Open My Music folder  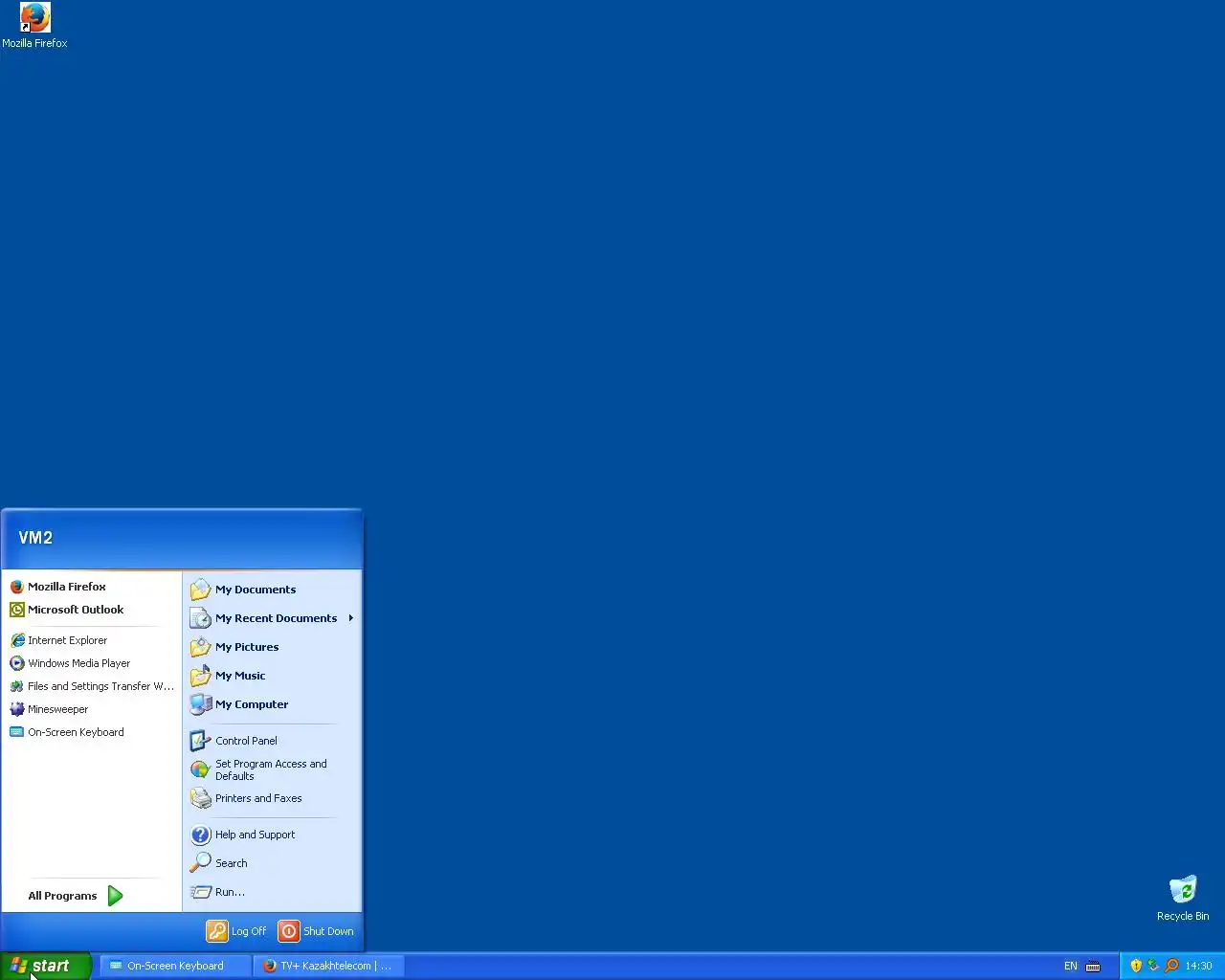point(272,676)
